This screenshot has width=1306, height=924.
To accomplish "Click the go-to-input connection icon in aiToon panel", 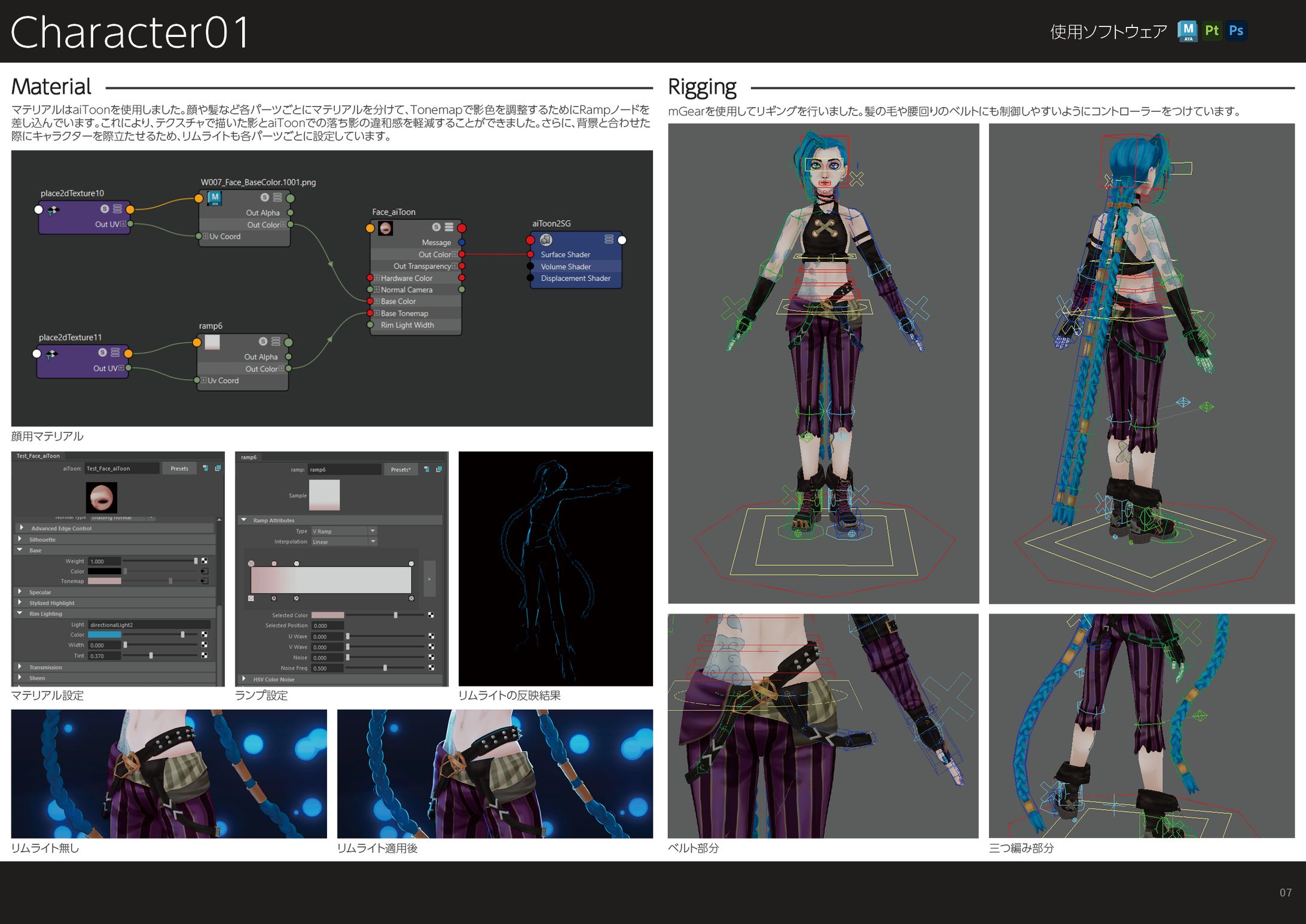I will (205, 469).
